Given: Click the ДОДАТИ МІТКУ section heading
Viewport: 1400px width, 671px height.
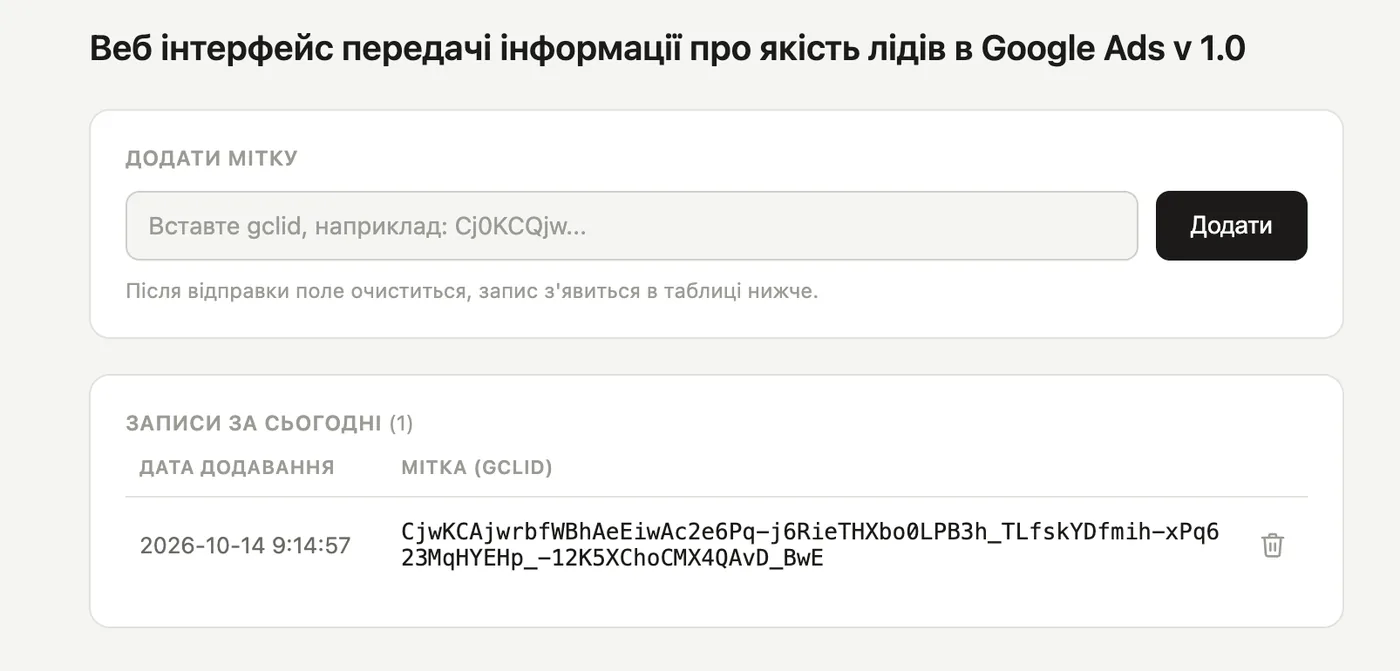Looking at the screenshot, I should (x=212, y=158).
